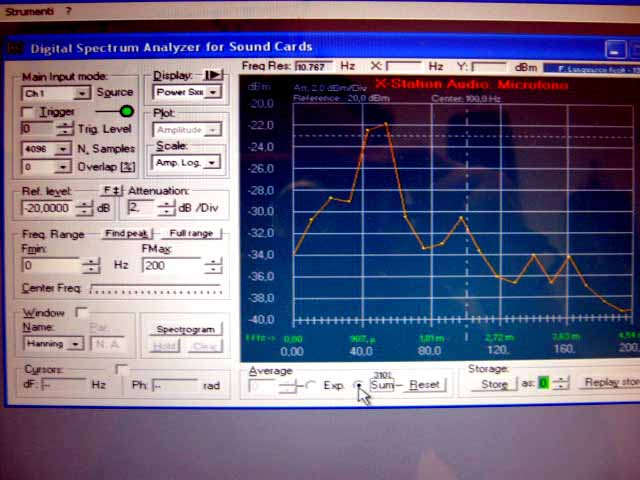
Task: Click the Find peak button
Action: click(127, 233)
